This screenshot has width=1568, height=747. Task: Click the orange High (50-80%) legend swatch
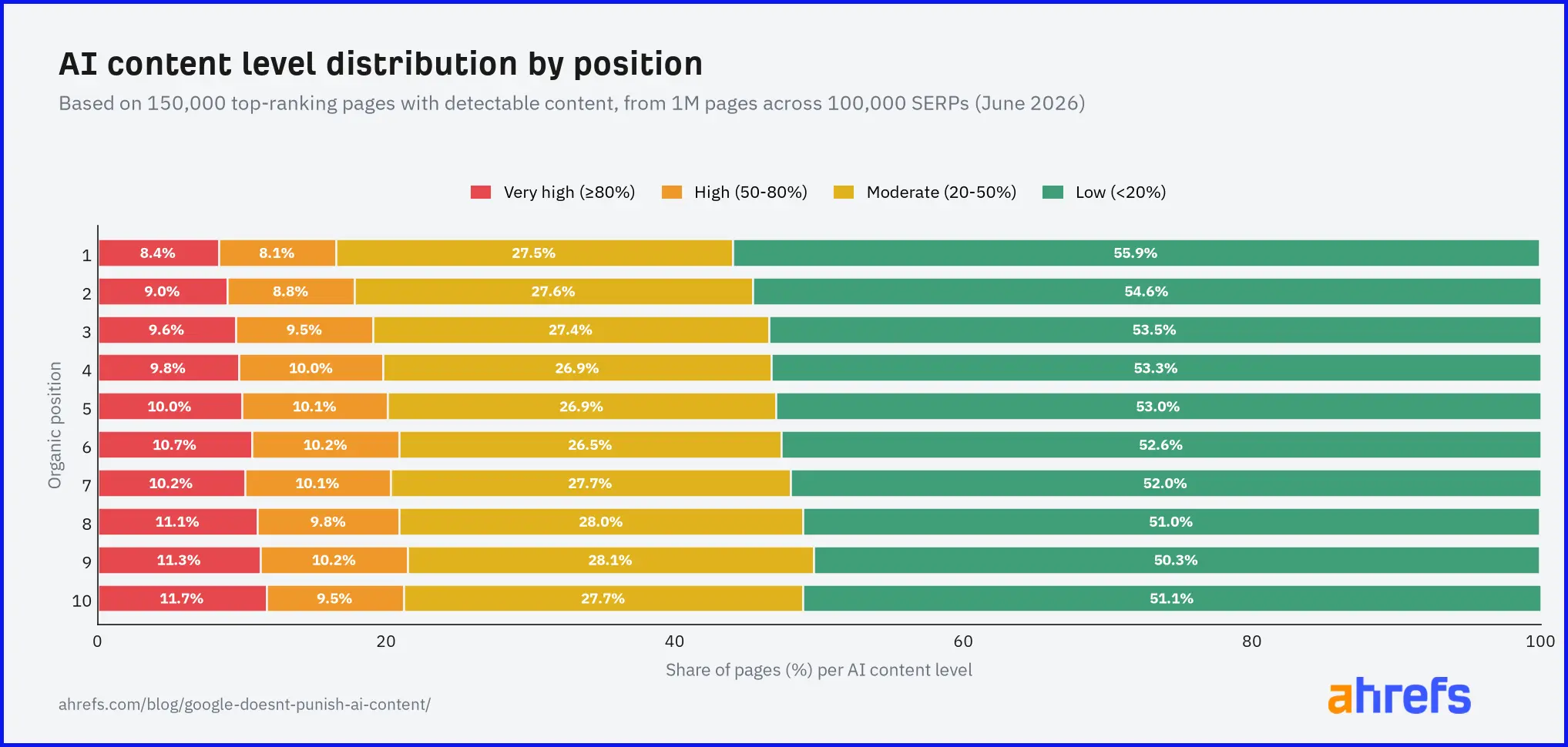tap(672, 193)
